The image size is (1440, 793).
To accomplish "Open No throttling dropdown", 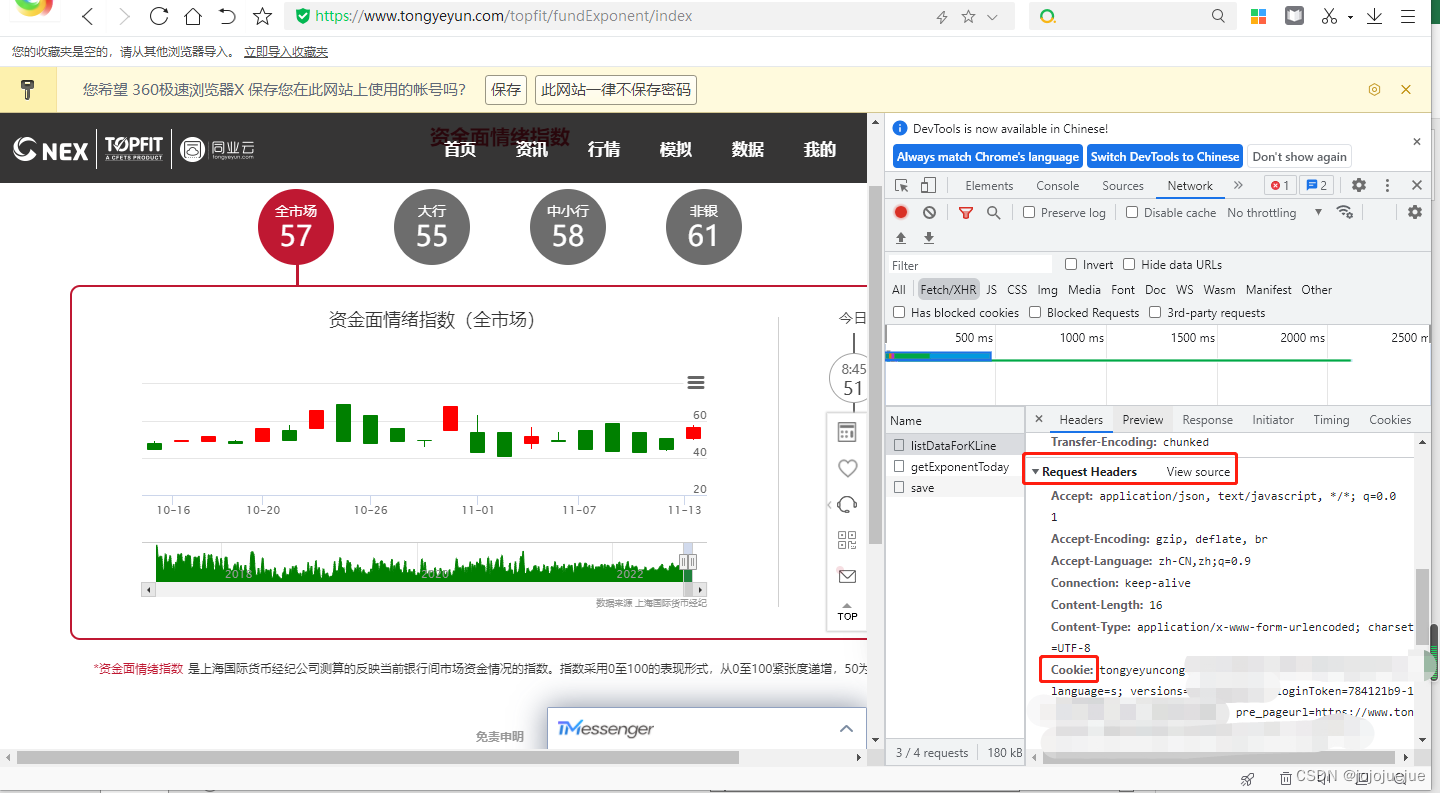I will tap(1275, 212).
